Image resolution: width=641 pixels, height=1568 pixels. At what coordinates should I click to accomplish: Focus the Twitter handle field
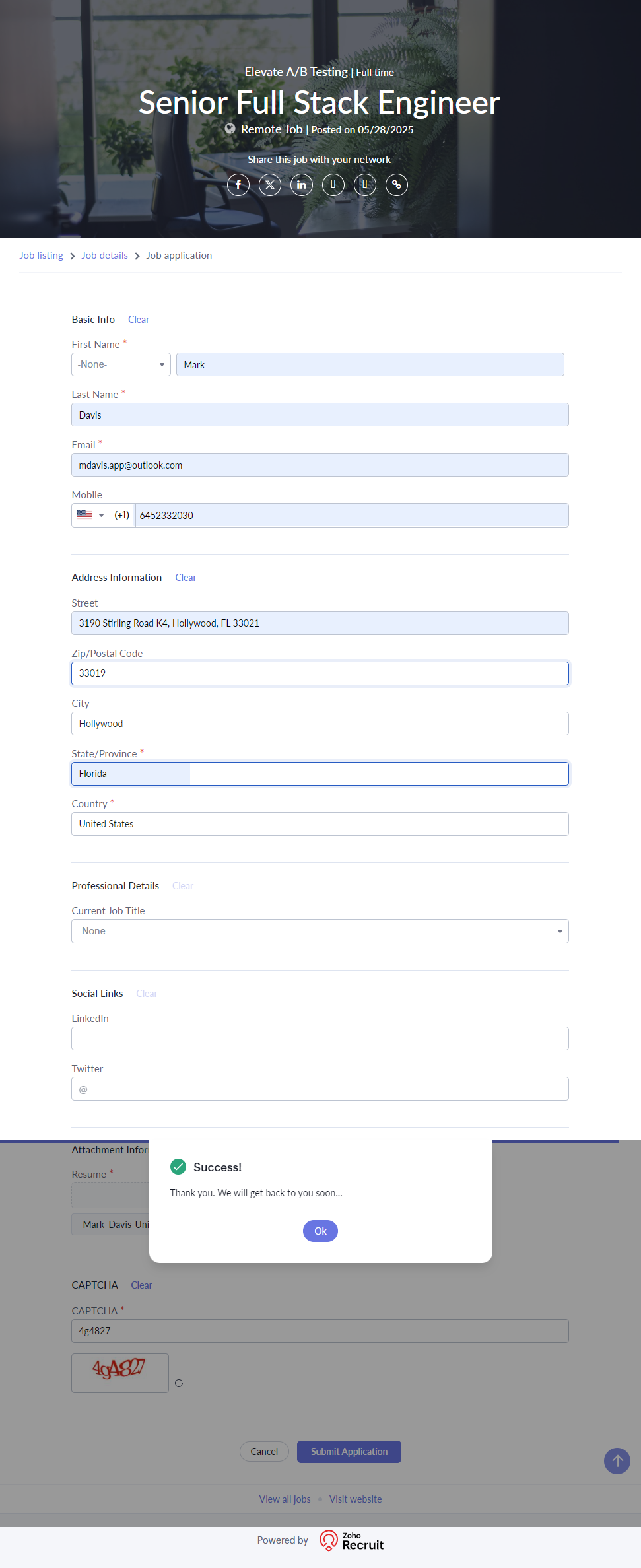pos(320,1089)
